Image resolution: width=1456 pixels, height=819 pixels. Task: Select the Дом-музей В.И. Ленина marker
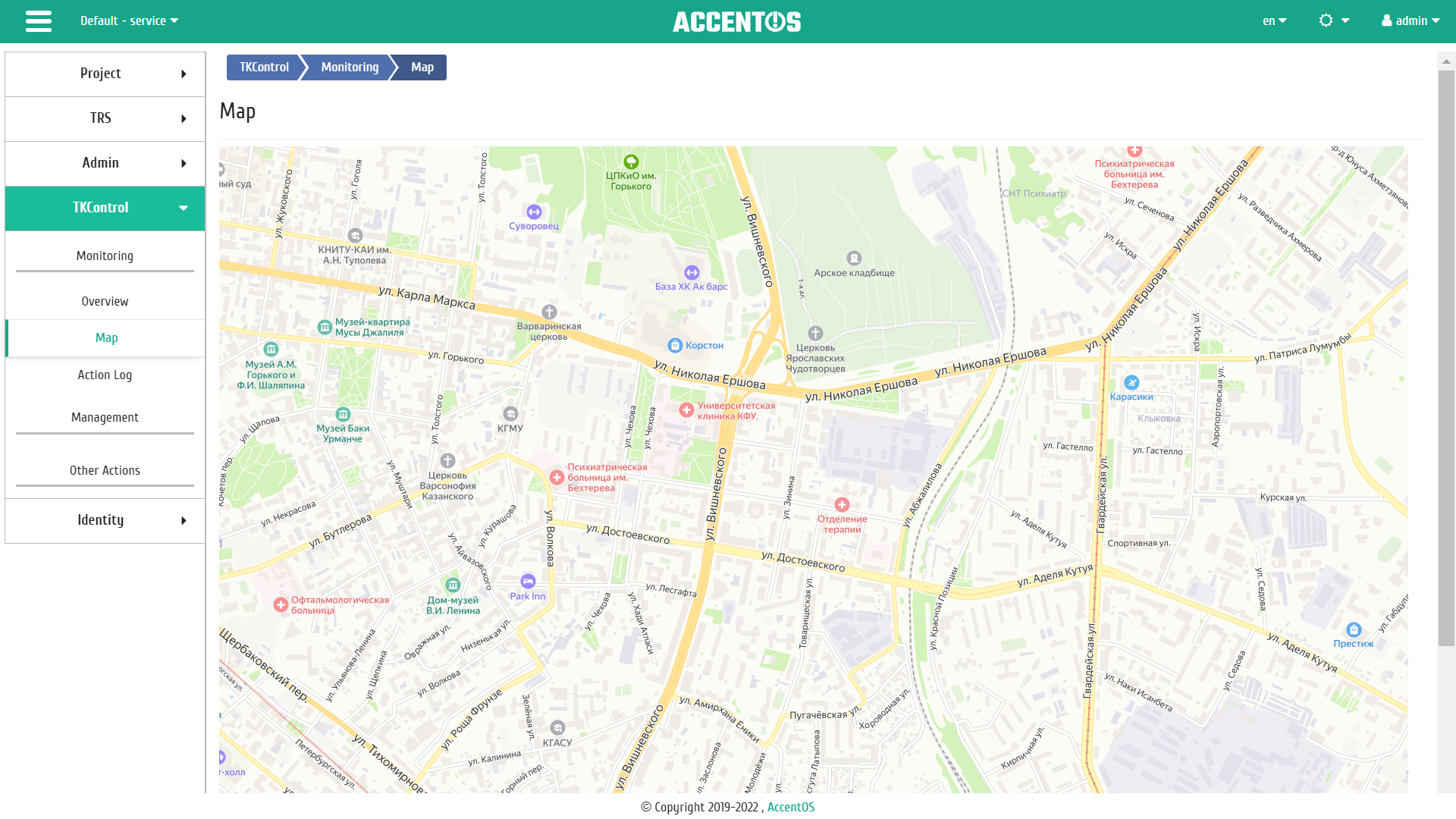tap(453, 585)
